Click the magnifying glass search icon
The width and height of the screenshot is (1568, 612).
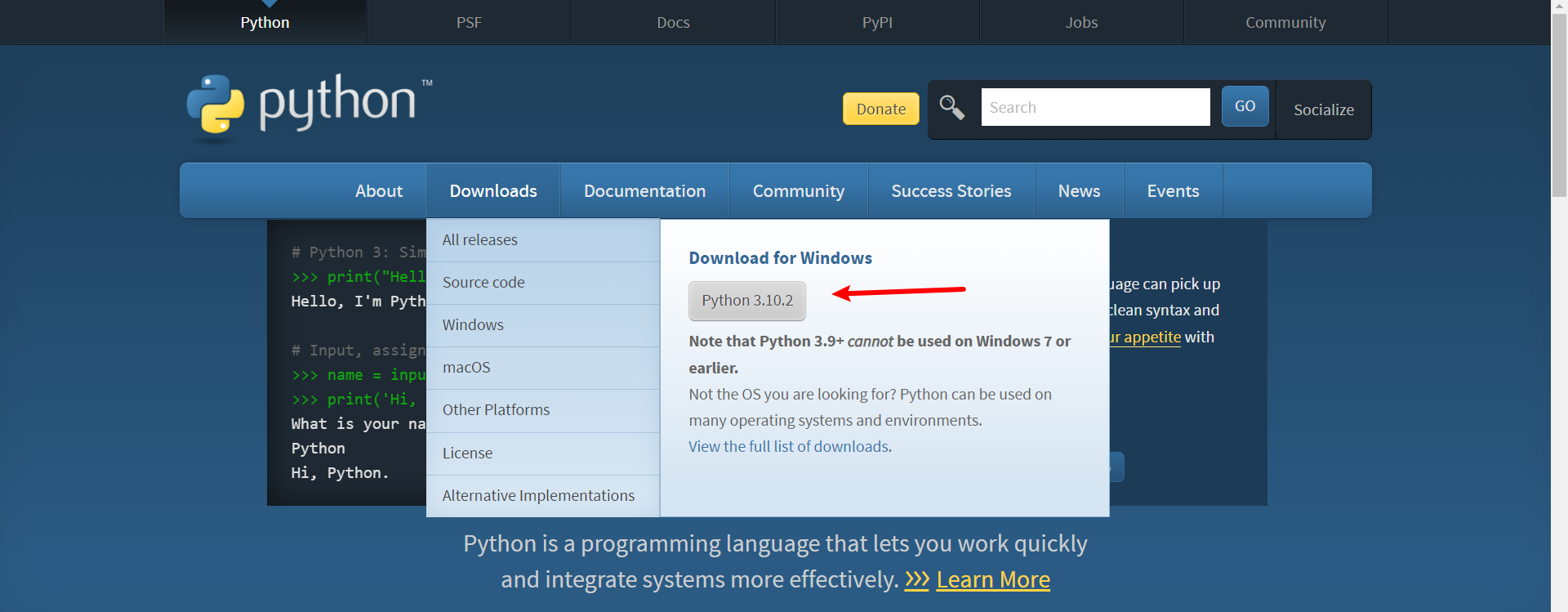tap(951, 107)
